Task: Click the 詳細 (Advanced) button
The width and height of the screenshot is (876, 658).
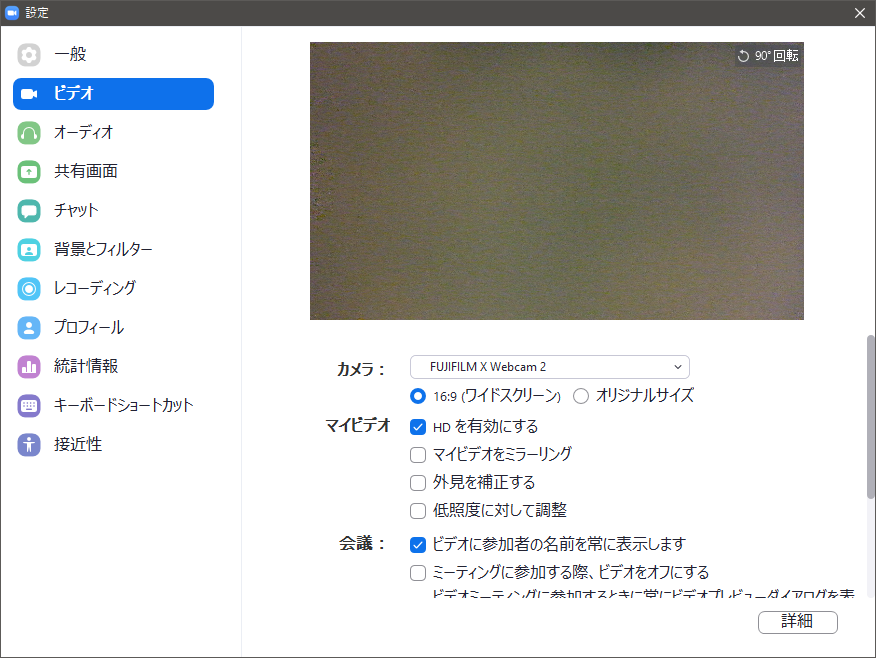Action: point(798,622)
